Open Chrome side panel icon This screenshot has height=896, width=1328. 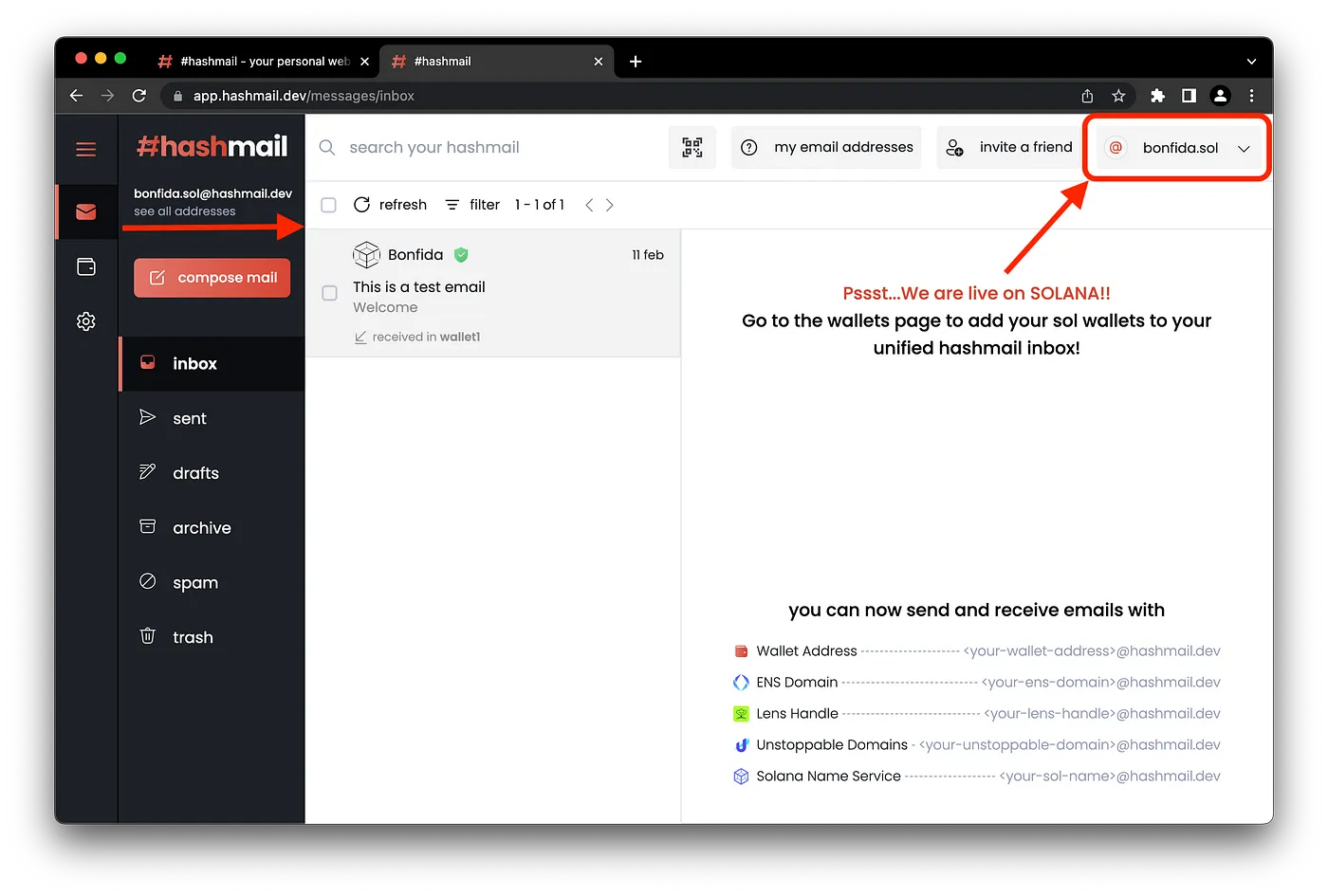coord(1189,96)
